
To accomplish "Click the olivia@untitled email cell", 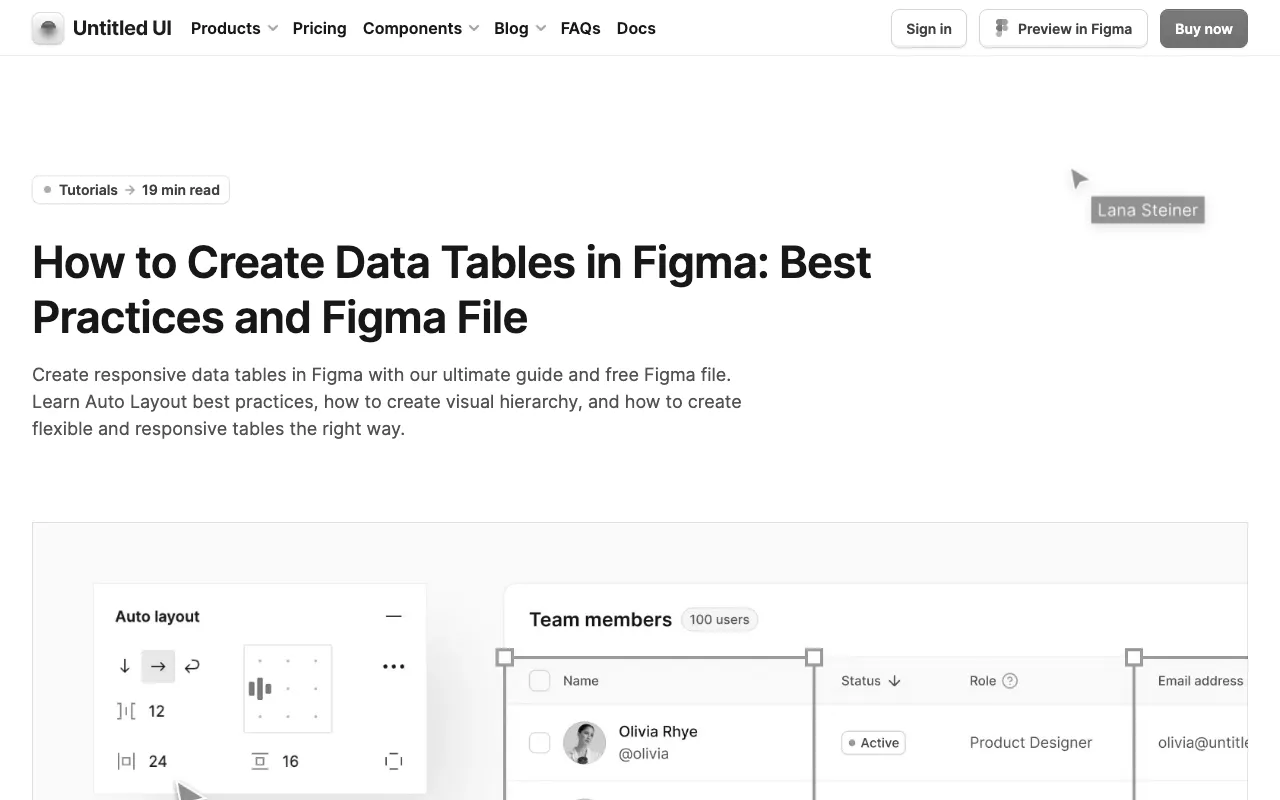I will [1203, 743].
